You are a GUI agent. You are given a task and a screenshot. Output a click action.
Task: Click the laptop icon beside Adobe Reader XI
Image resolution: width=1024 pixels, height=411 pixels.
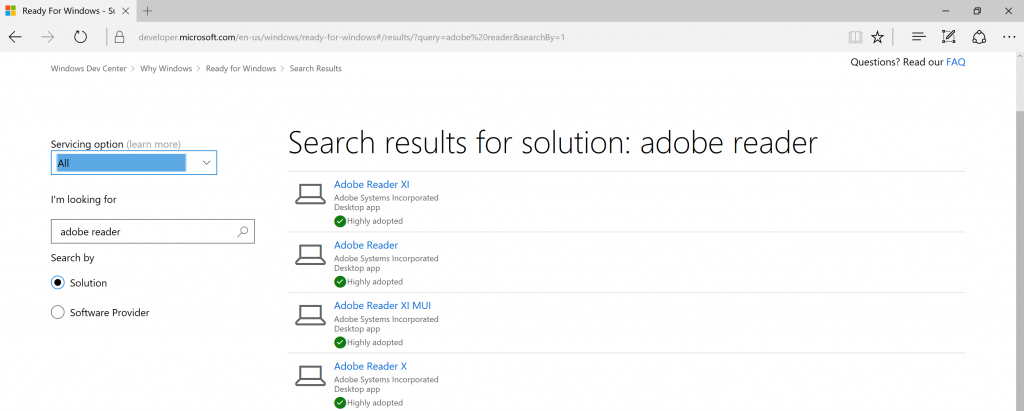pyautogui.click(x=310, y=194)
